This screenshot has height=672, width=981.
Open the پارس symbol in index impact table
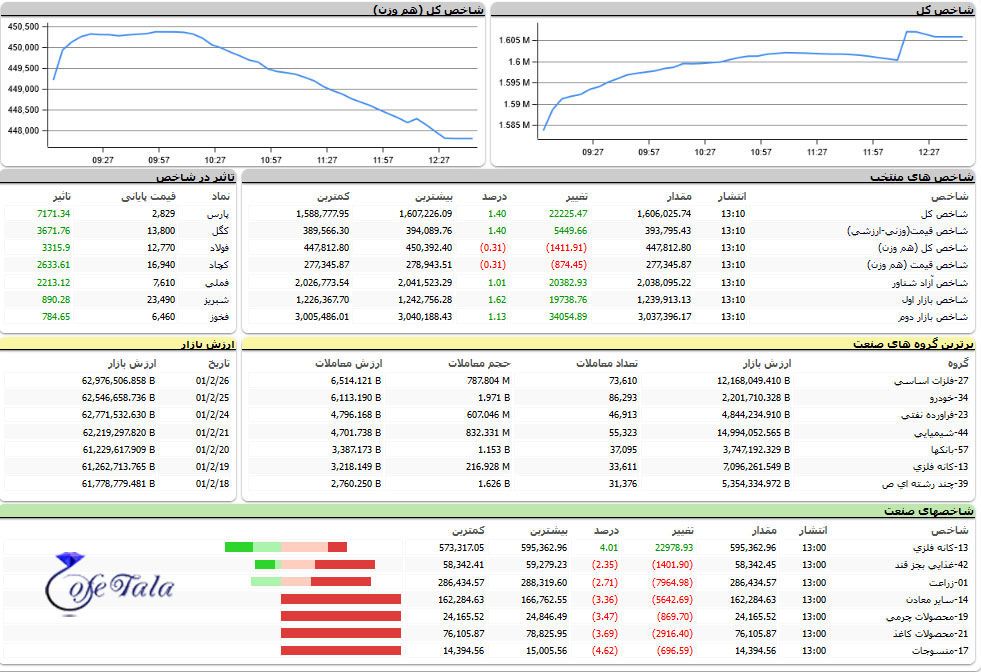click(x=219, y=213)
